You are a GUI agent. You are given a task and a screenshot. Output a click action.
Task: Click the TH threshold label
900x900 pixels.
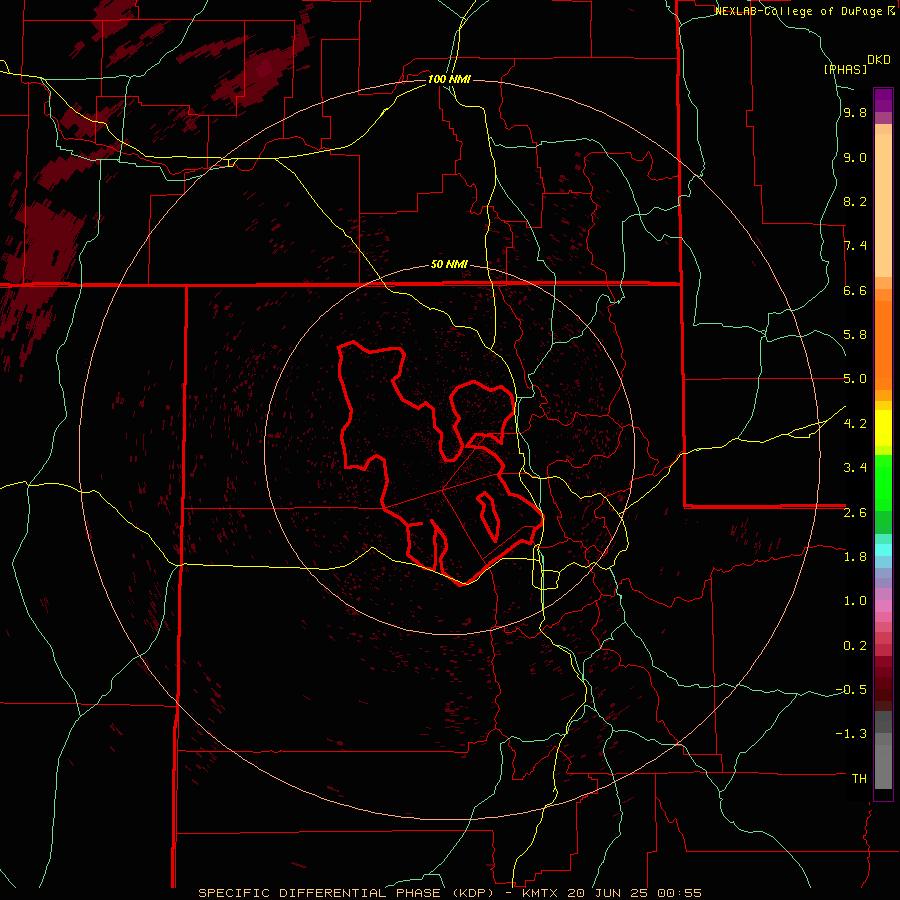pos(859,778)
